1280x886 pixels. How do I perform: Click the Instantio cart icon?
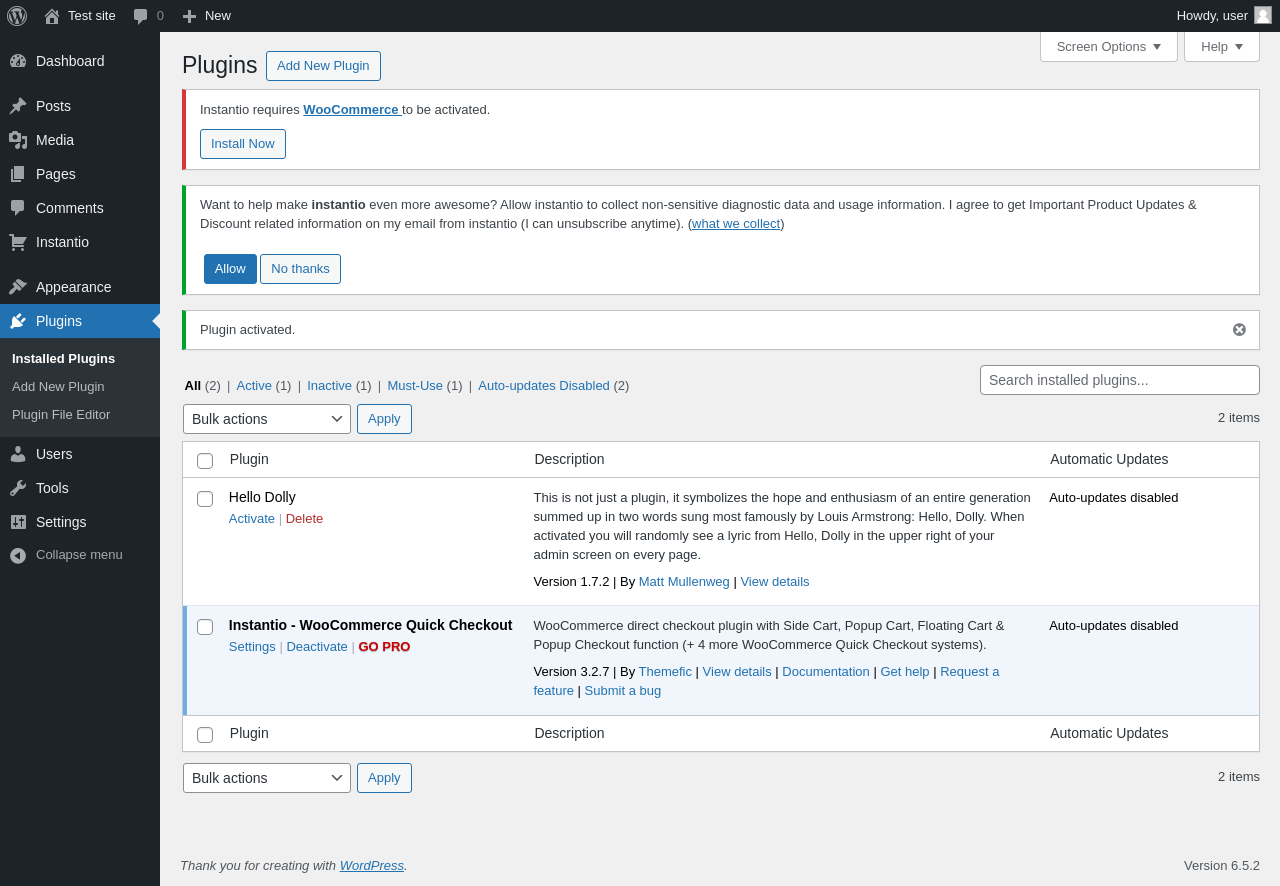pyautogui.click(x=18, y=242)
